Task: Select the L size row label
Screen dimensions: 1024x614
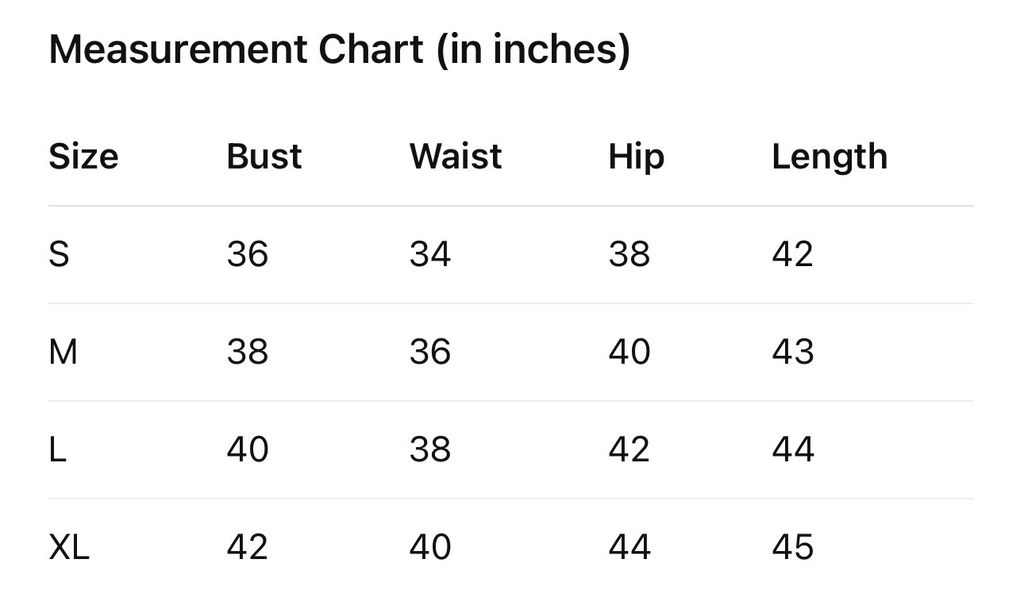Action: [57, 450]
